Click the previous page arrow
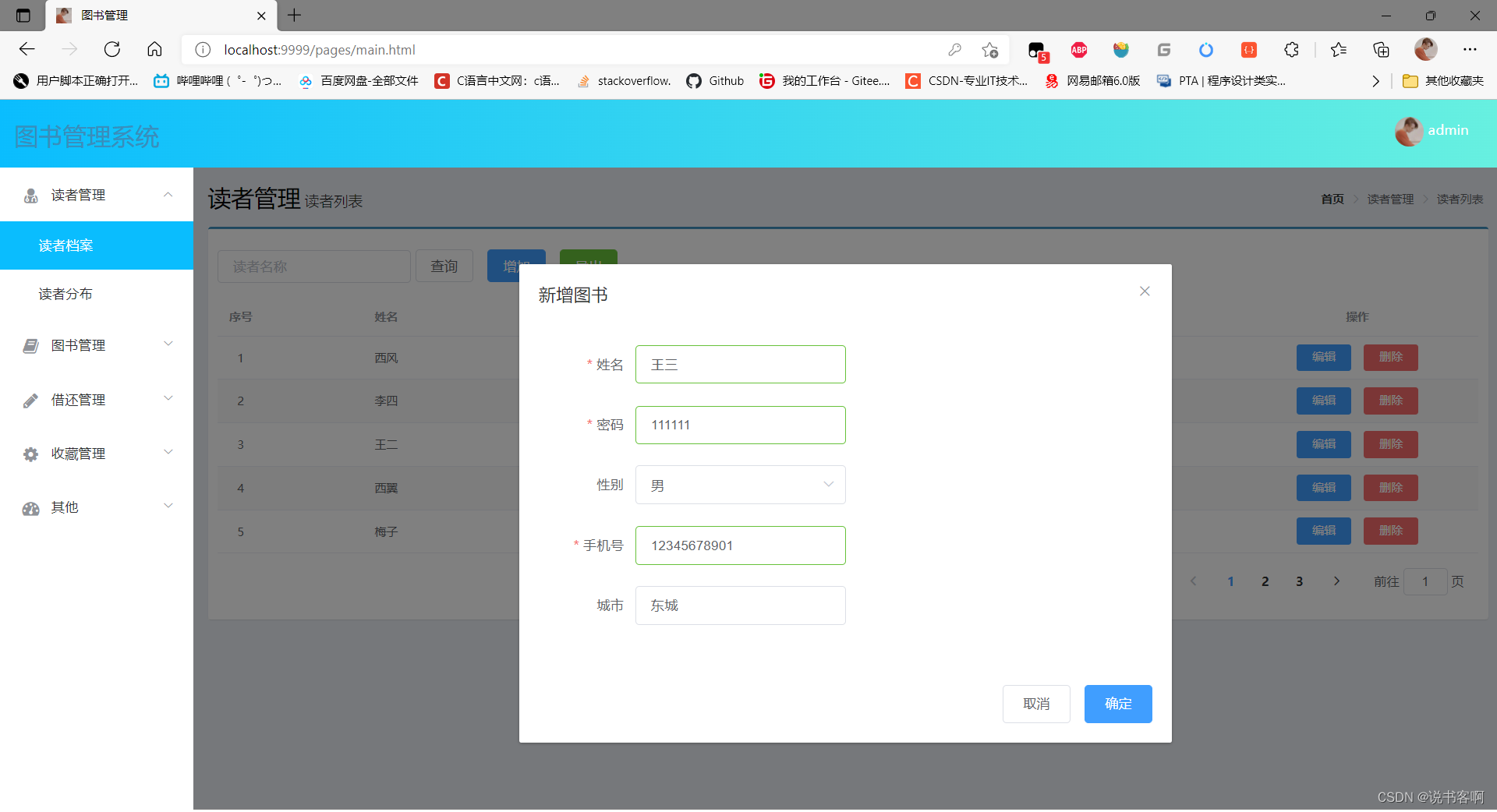This screenshot has width=1497, height=812. click(1193, 581)
